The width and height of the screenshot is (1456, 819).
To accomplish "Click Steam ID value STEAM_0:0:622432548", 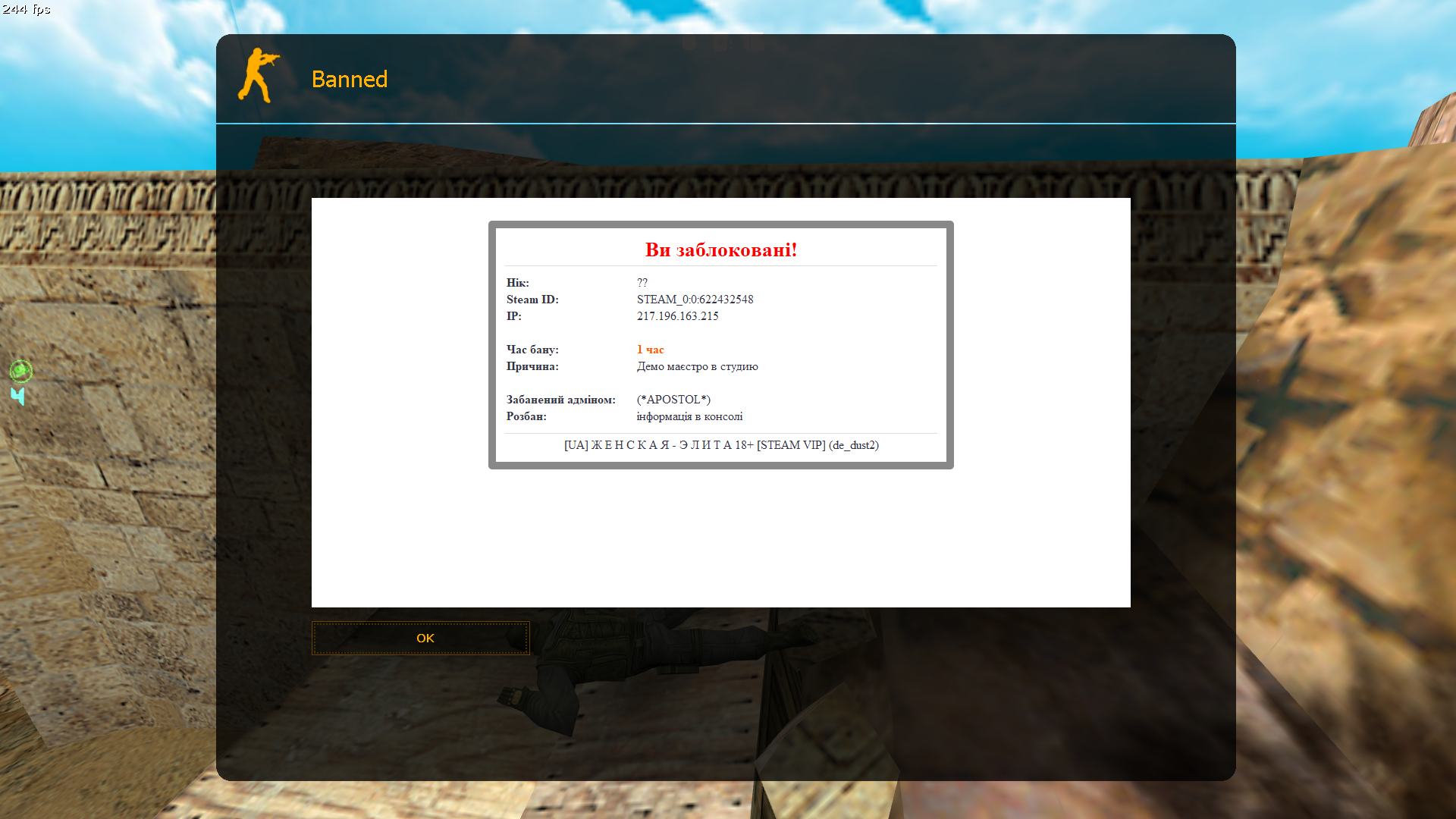I will [x=695, y=300].
